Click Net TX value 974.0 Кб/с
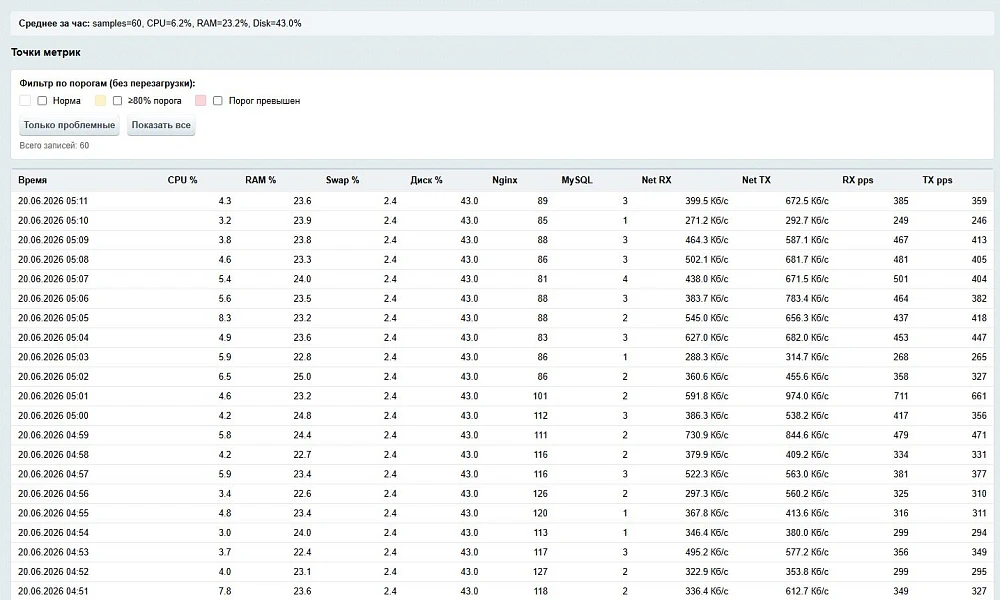 (x=807, y=396)
